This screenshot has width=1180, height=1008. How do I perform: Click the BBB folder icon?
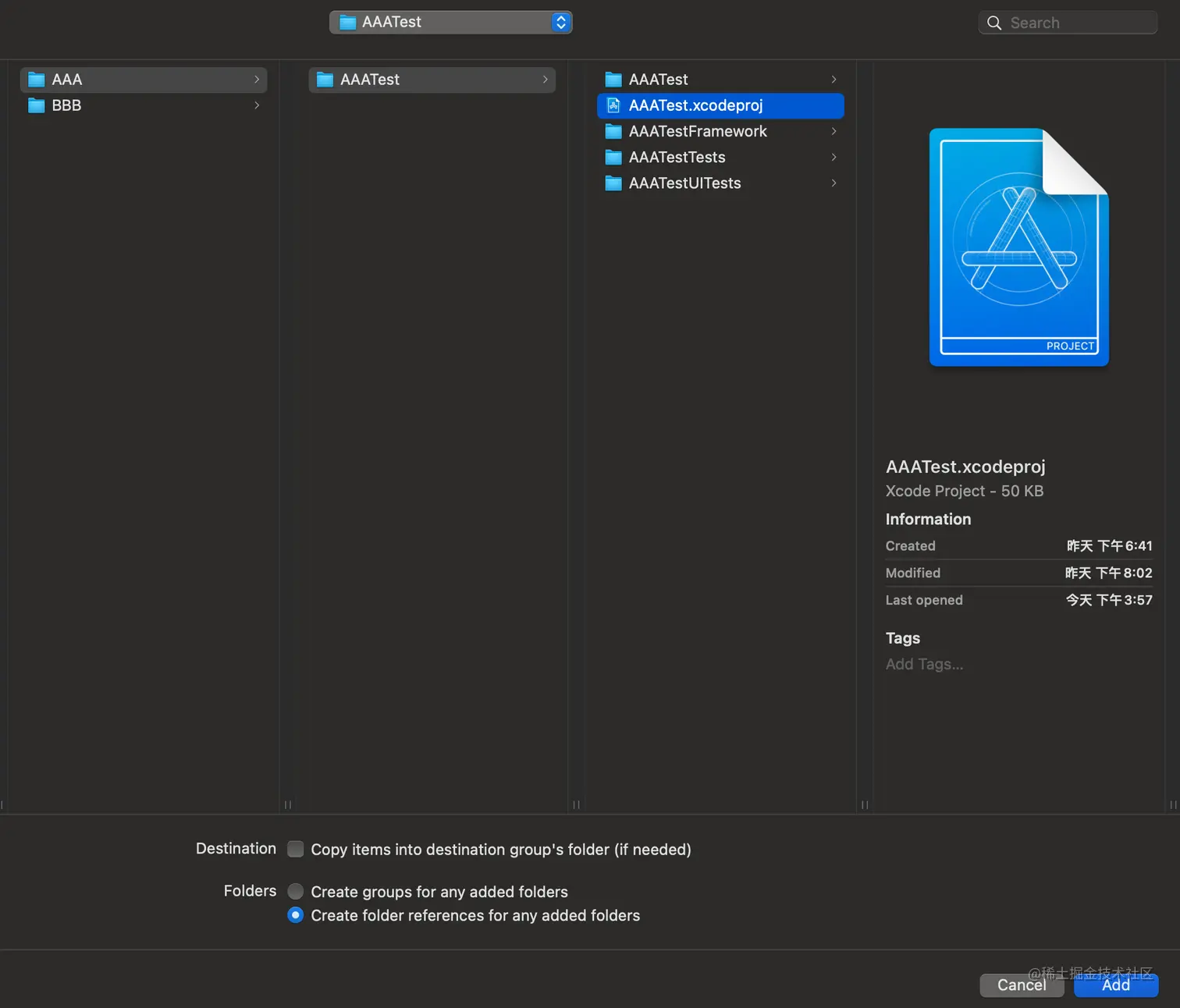[x=36, y=105]
